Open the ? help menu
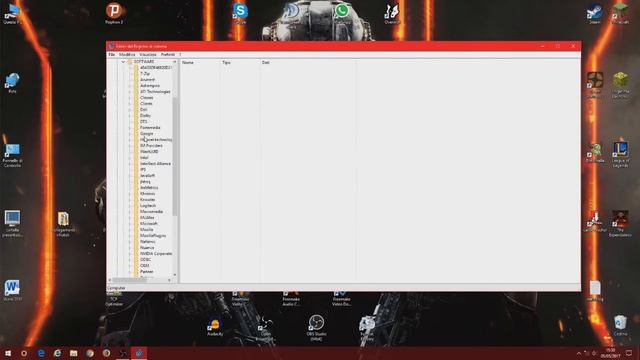This screenshot has width=640, height=360. click(x=180, y=54)
